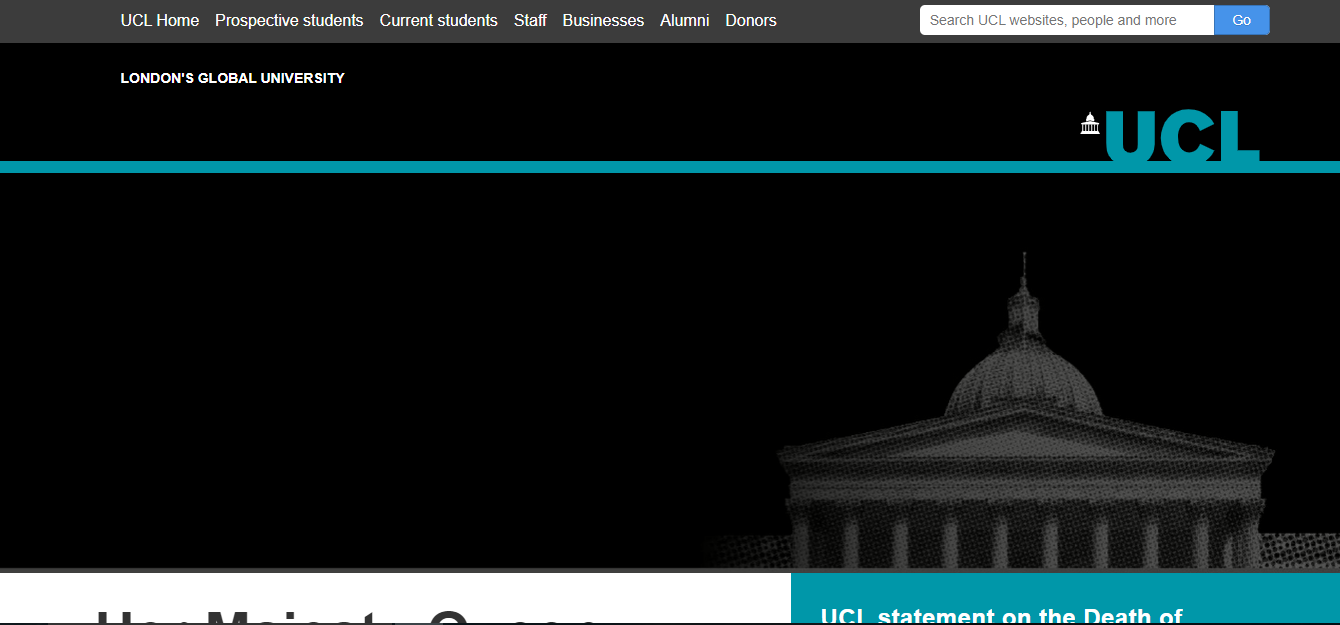The width and height of the screenshot is (1340, 625).
Task: Open the UCL Home link
Action: tap(160, 20)
